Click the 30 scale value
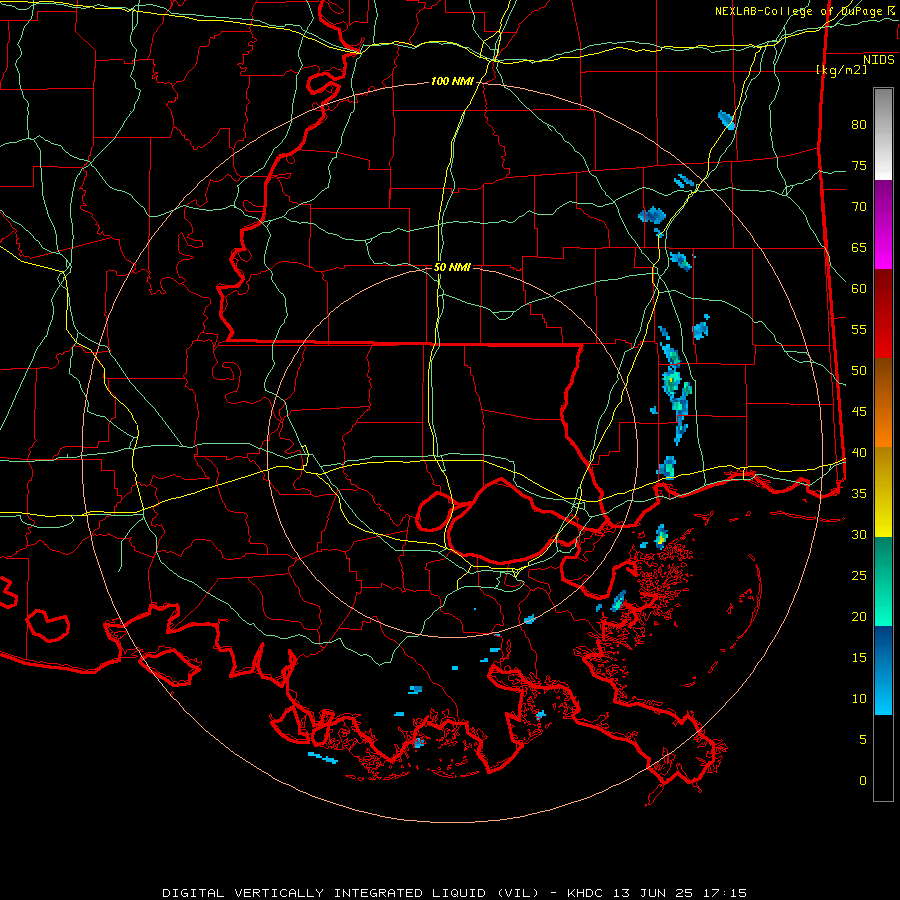Screen dimensions: 900x900 pyautogui.click(x=859, y=535)
